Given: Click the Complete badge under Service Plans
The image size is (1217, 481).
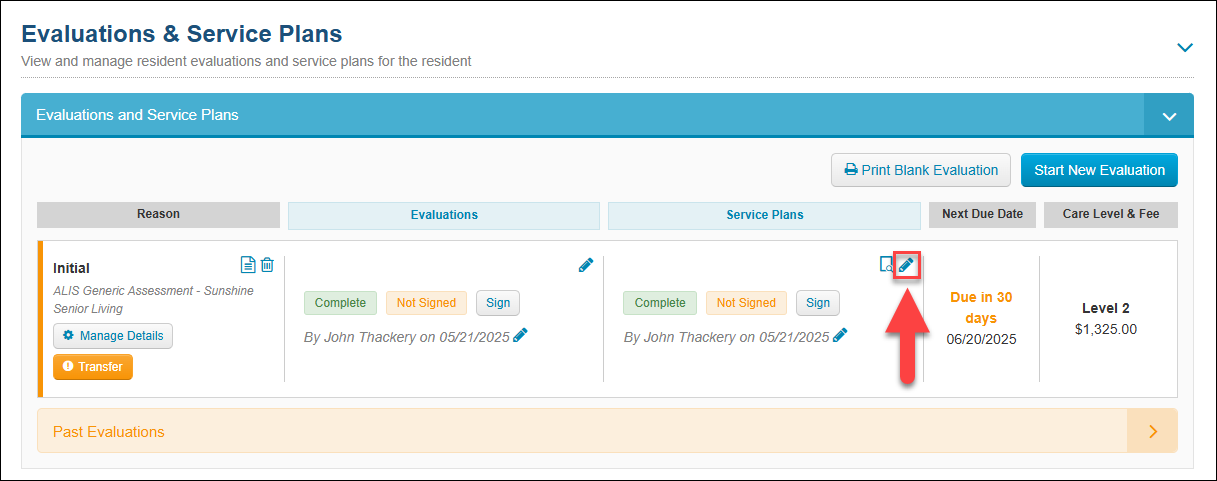Looking at the screenshot, I should point(660,303).
